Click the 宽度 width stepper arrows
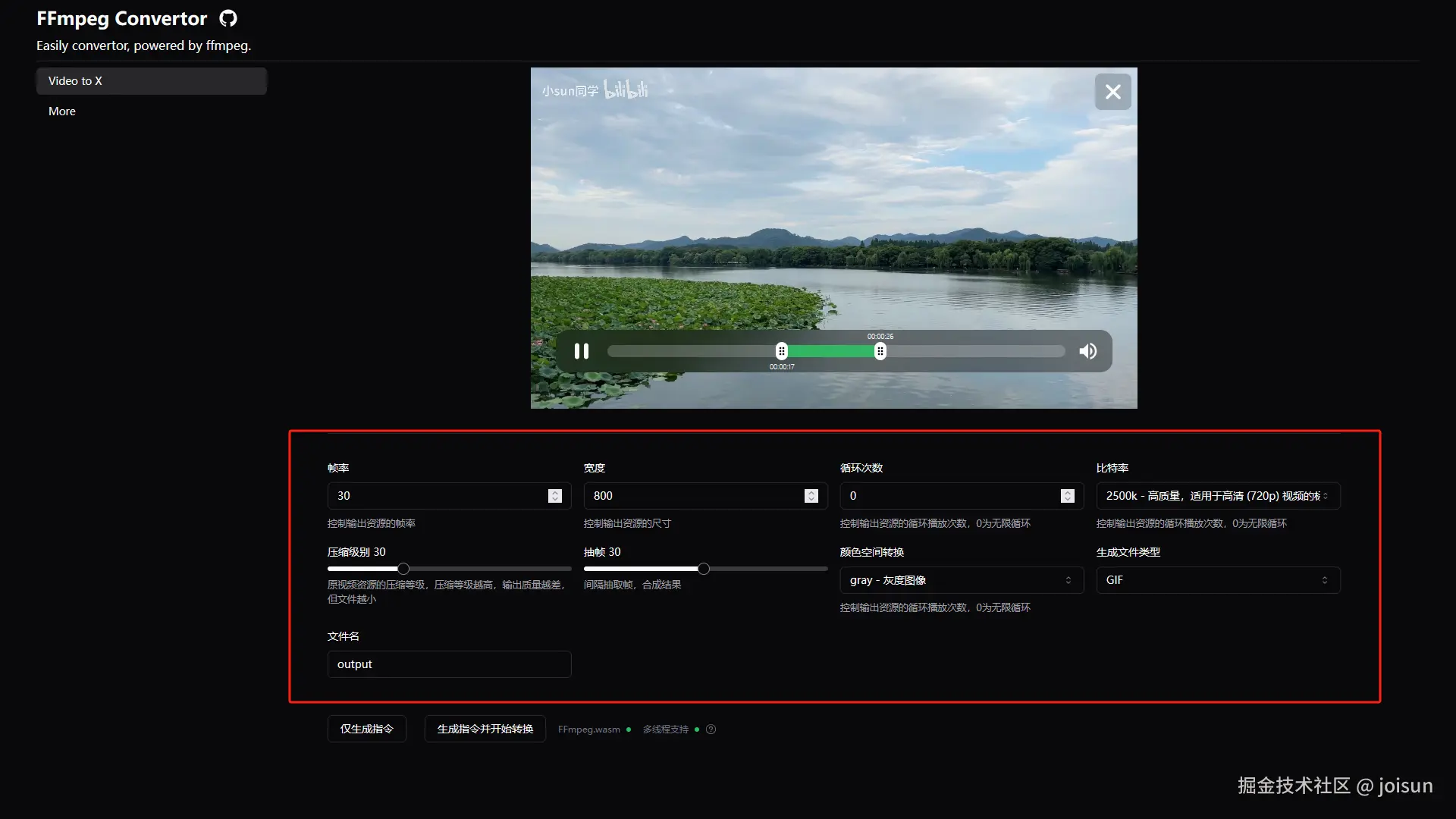 (811, 496)
